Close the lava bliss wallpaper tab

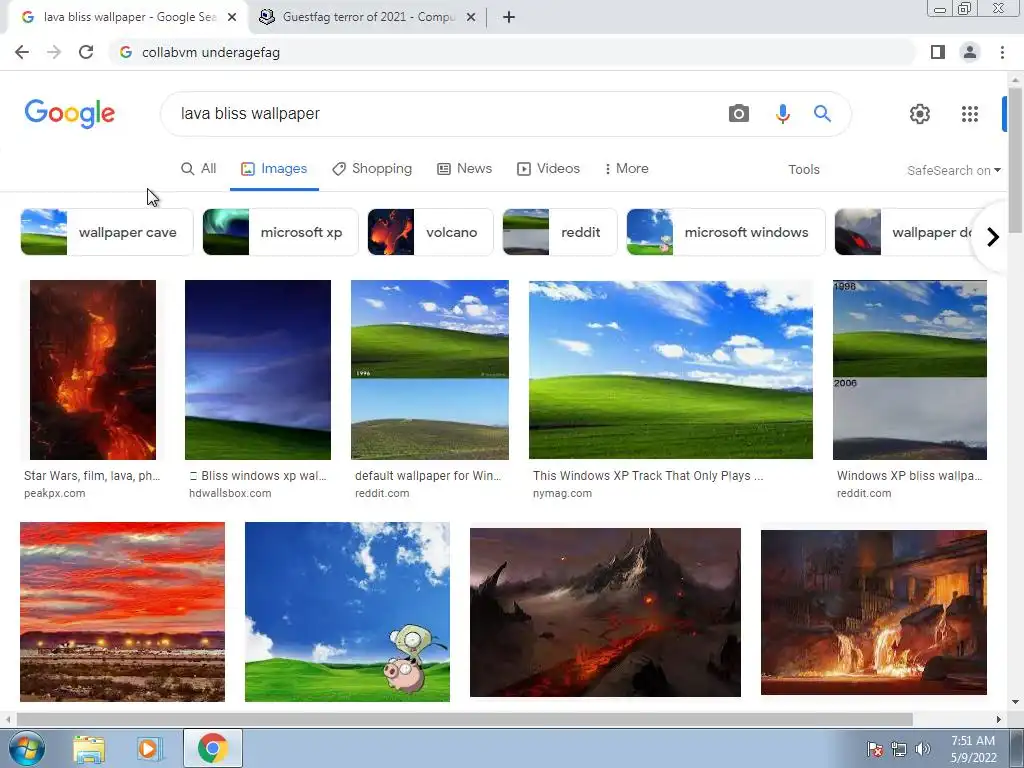(232, 17)
